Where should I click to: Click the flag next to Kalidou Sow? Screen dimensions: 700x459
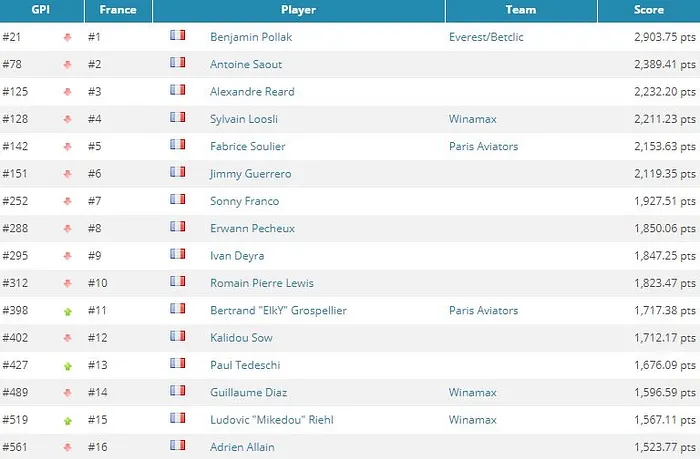click(x=178, y=337)
